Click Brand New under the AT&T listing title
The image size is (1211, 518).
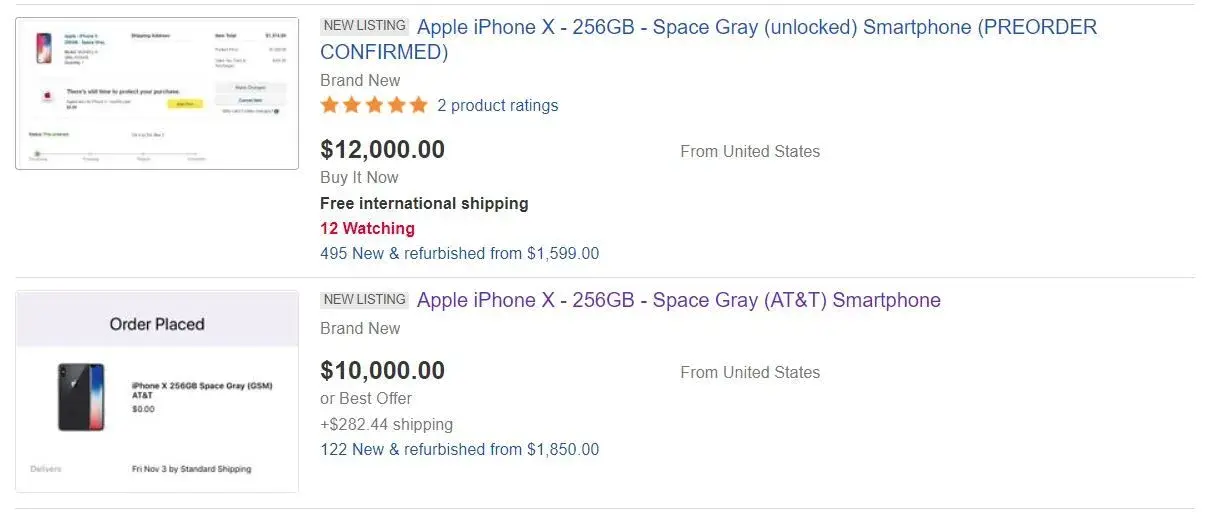click(360, 328)
